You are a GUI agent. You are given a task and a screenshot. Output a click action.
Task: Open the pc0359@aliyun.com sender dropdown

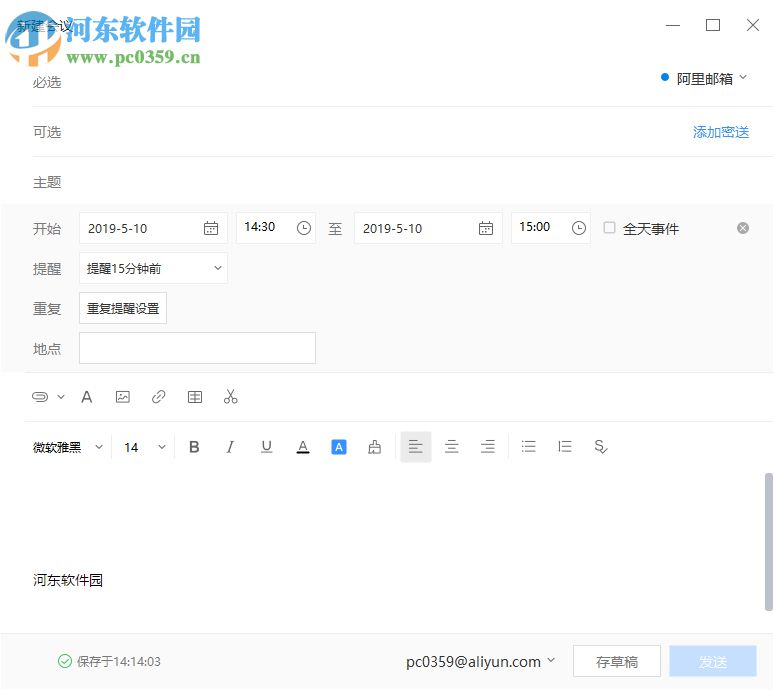480,662
